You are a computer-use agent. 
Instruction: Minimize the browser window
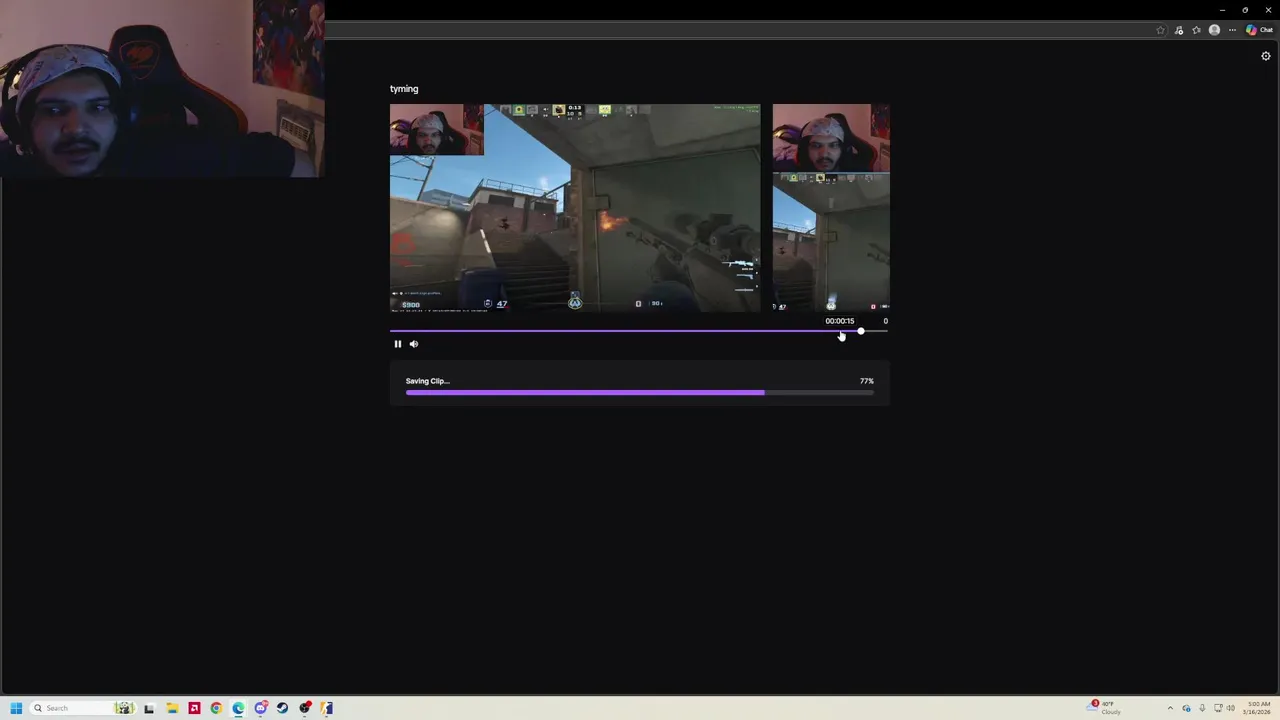coord(1222,10)
